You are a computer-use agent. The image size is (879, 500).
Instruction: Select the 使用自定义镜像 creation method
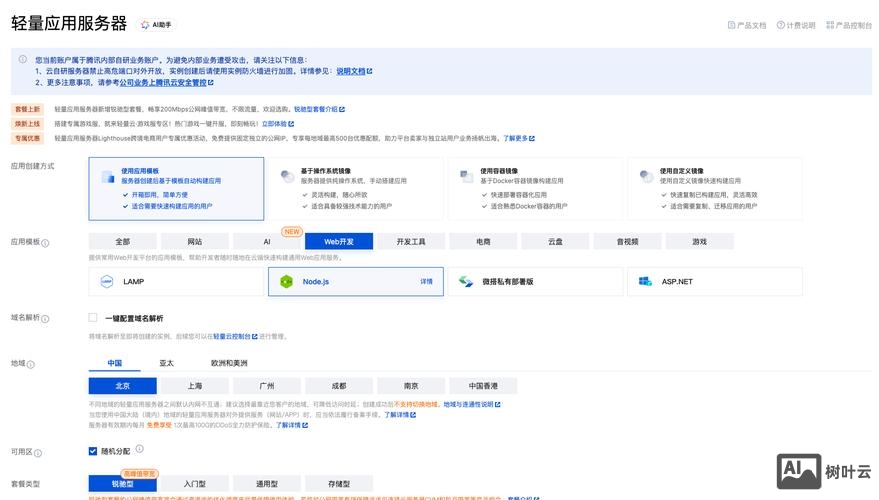coord(715,188)
